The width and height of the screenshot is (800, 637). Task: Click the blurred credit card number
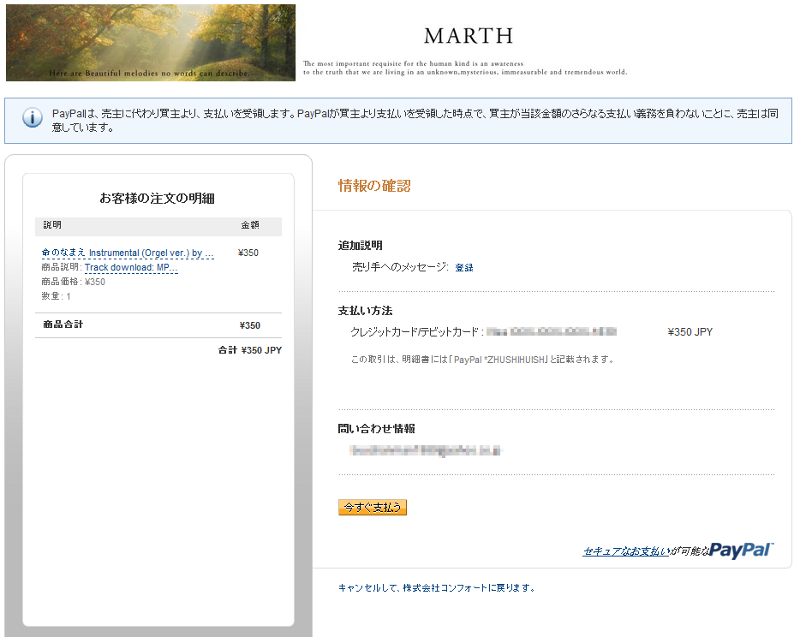551,331
